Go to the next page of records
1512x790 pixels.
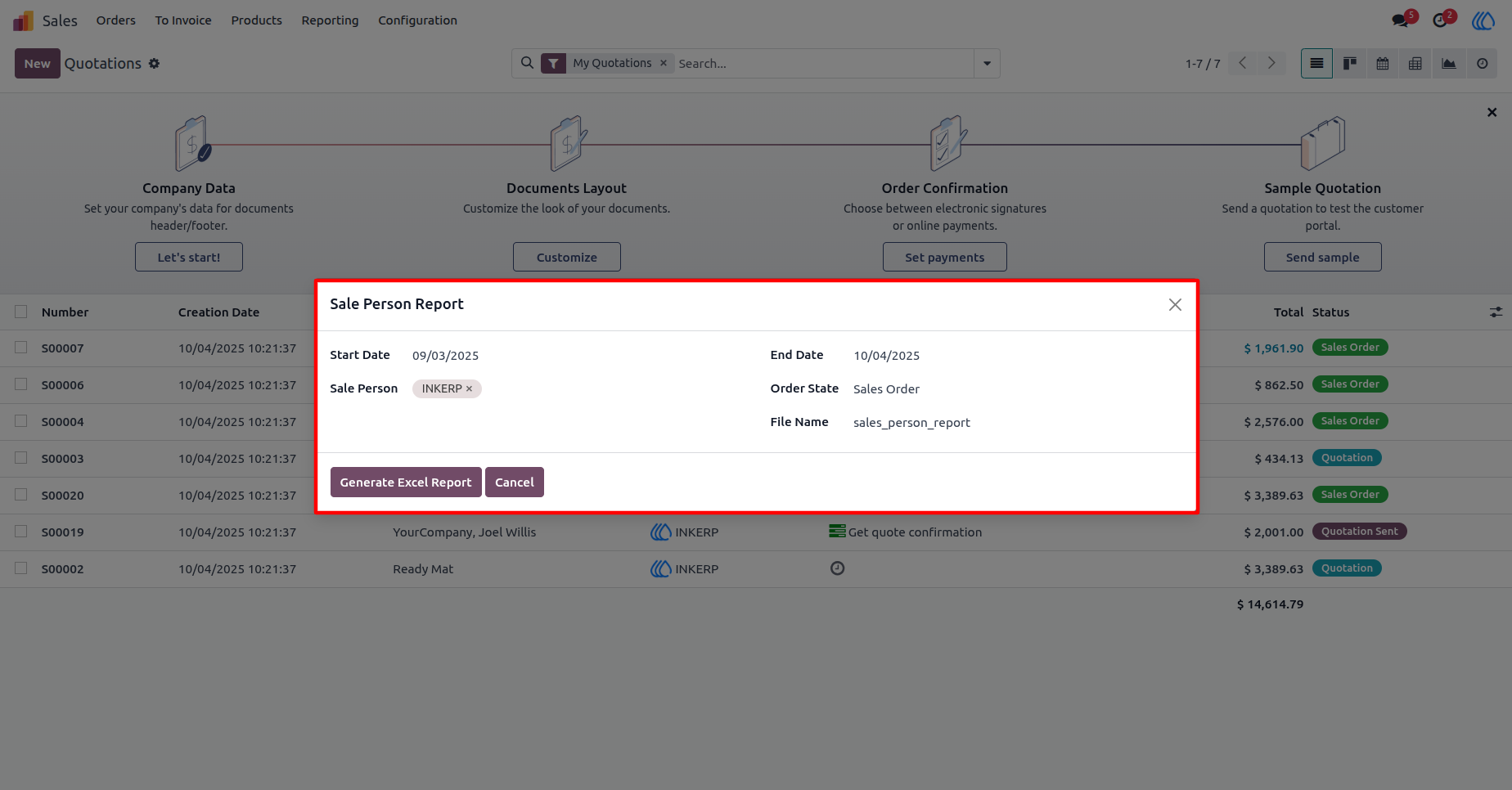click(x=1271, y=64)
